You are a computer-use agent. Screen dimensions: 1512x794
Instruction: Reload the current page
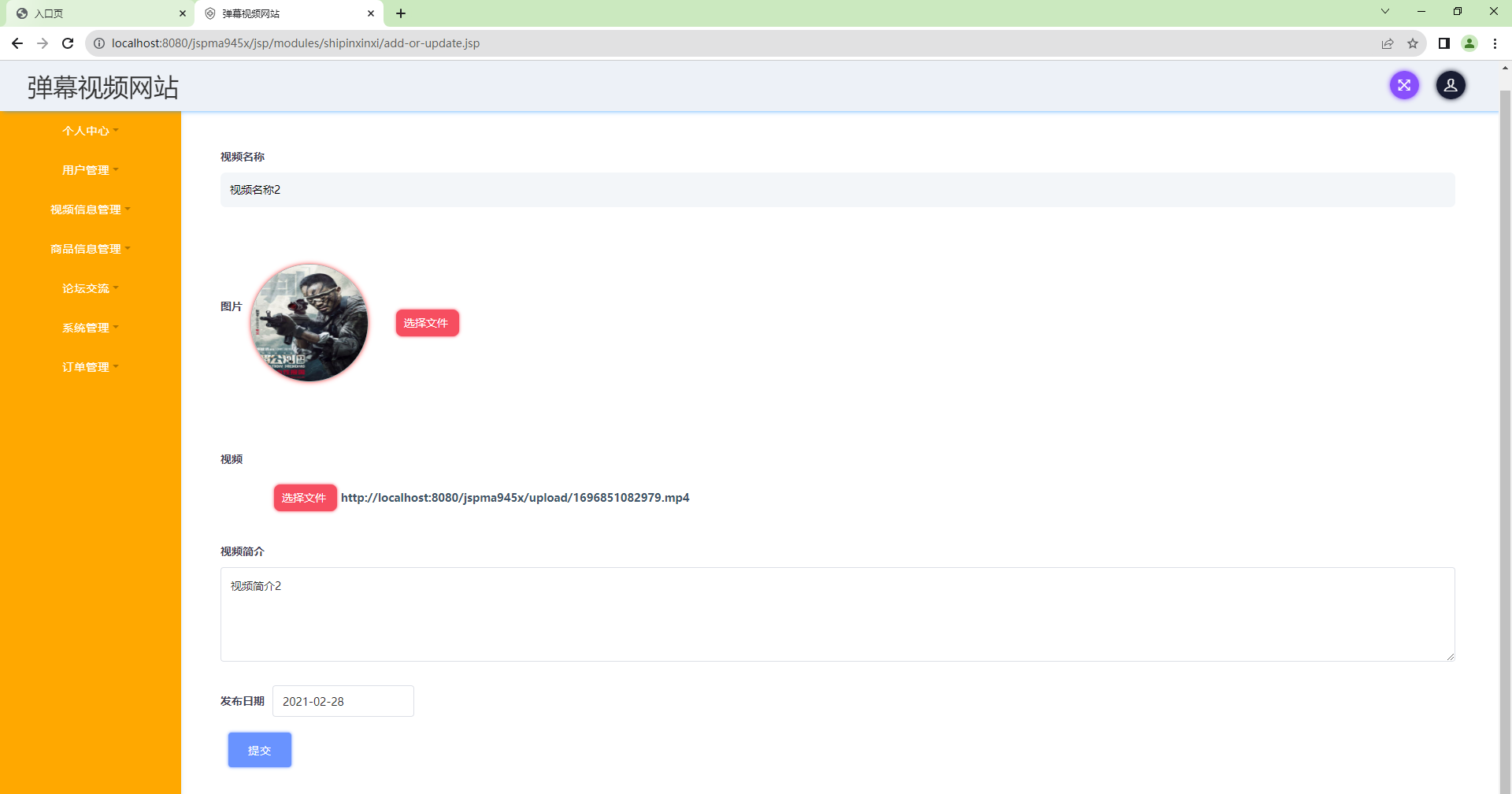[68, 43]
